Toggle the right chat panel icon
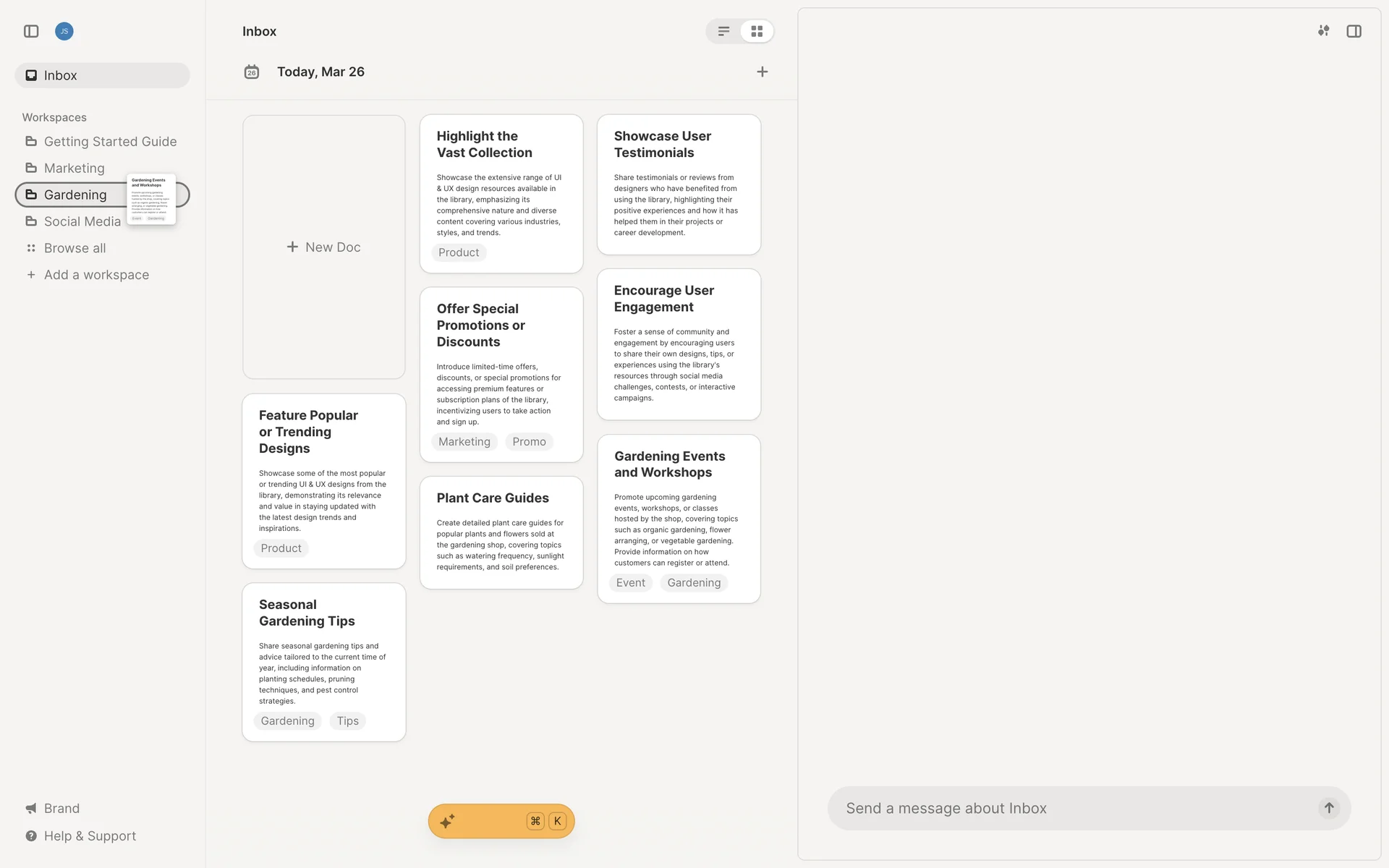This screenshot has height=868, width=1389. 1354,31
